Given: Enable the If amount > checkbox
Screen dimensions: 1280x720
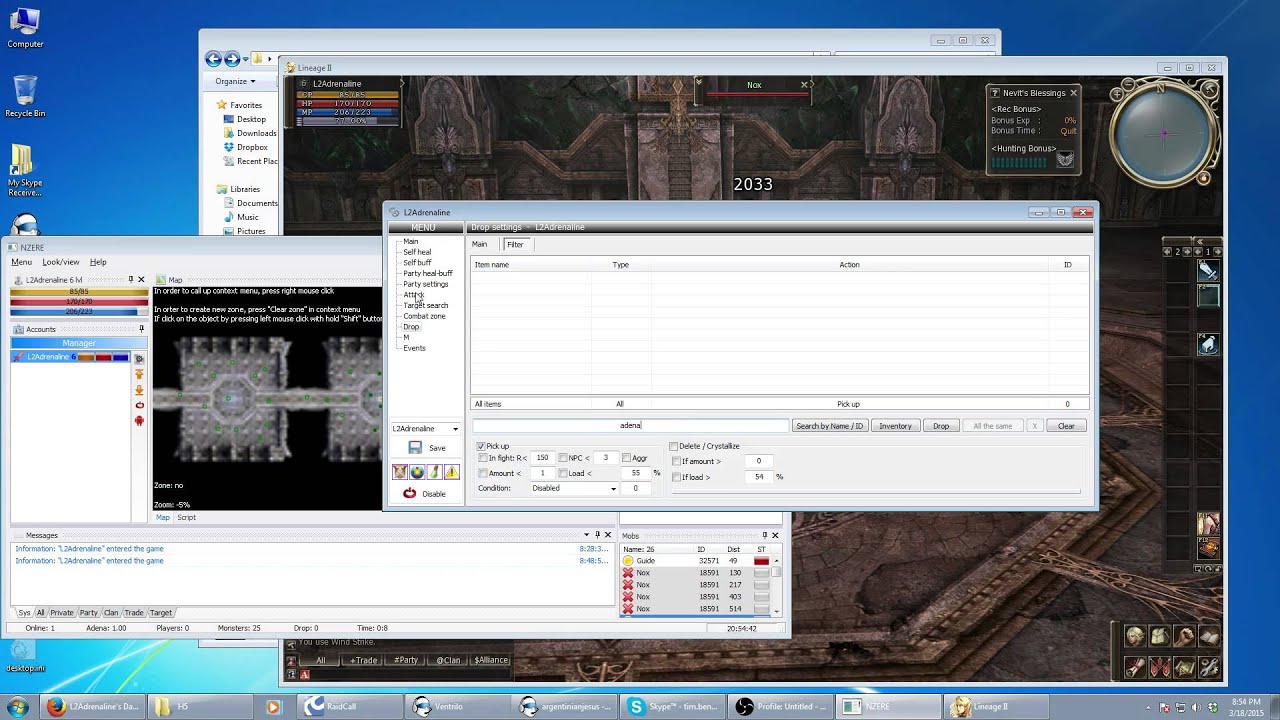Looking at the screenshot, I should tap(677, 461).
